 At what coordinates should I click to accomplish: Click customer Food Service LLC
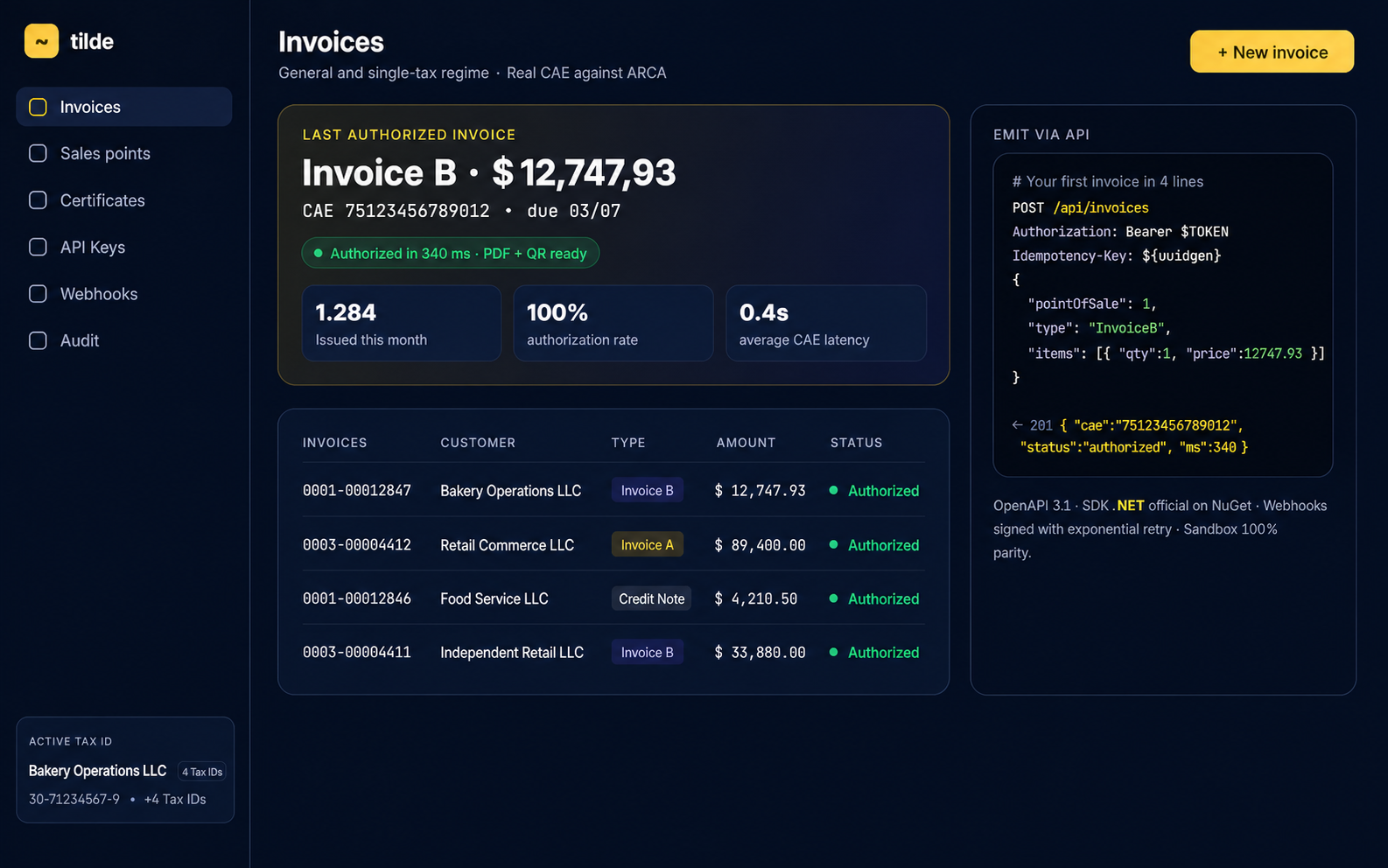(494, 598)
